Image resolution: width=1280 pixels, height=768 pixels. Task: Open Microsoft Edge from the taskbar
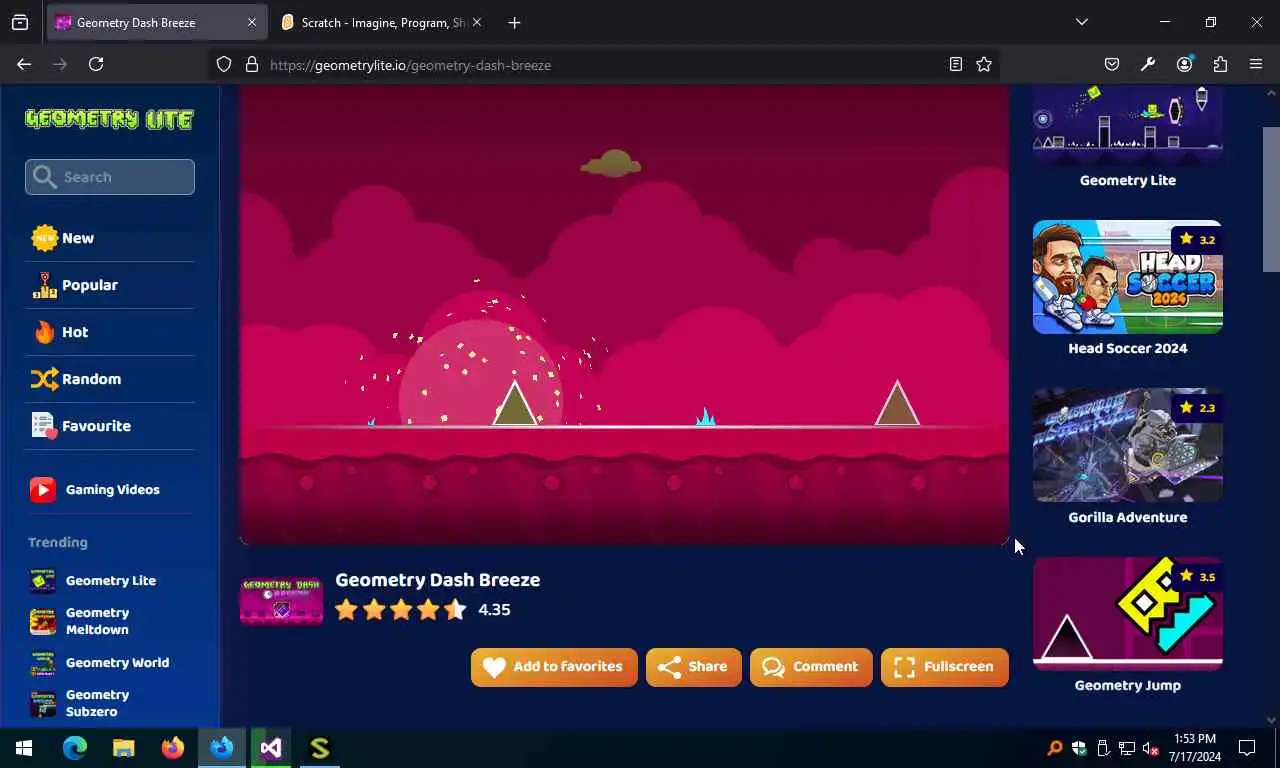coord(75,747)
